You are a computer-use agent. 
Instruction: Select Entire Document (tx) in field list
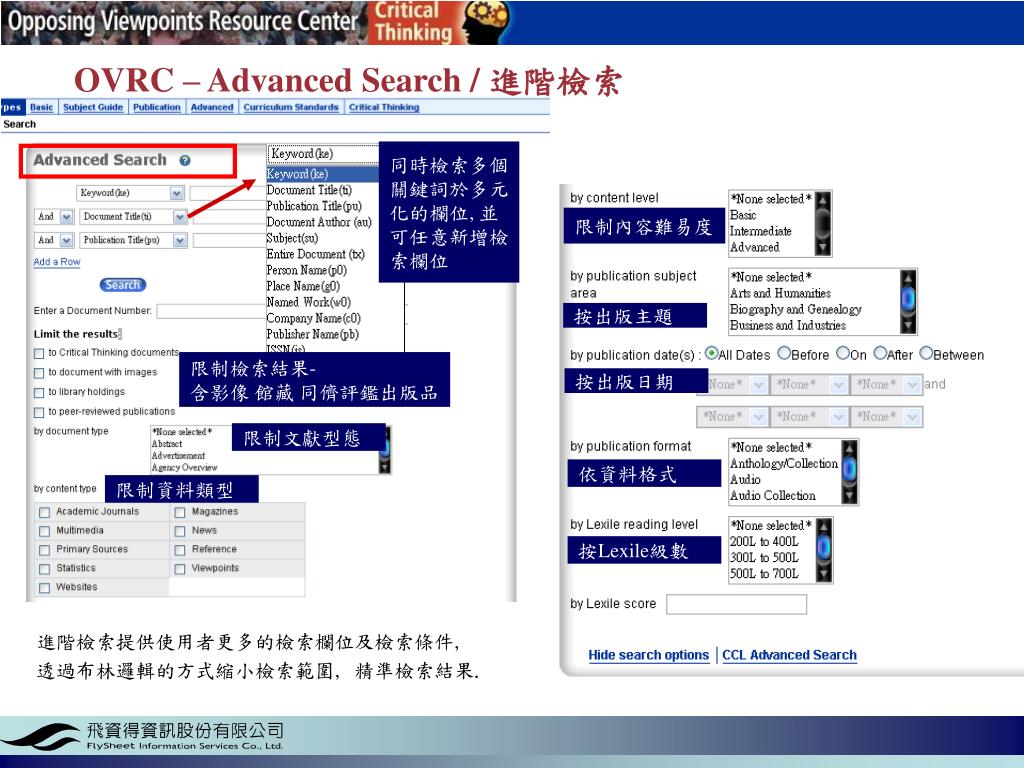(315, 254)
